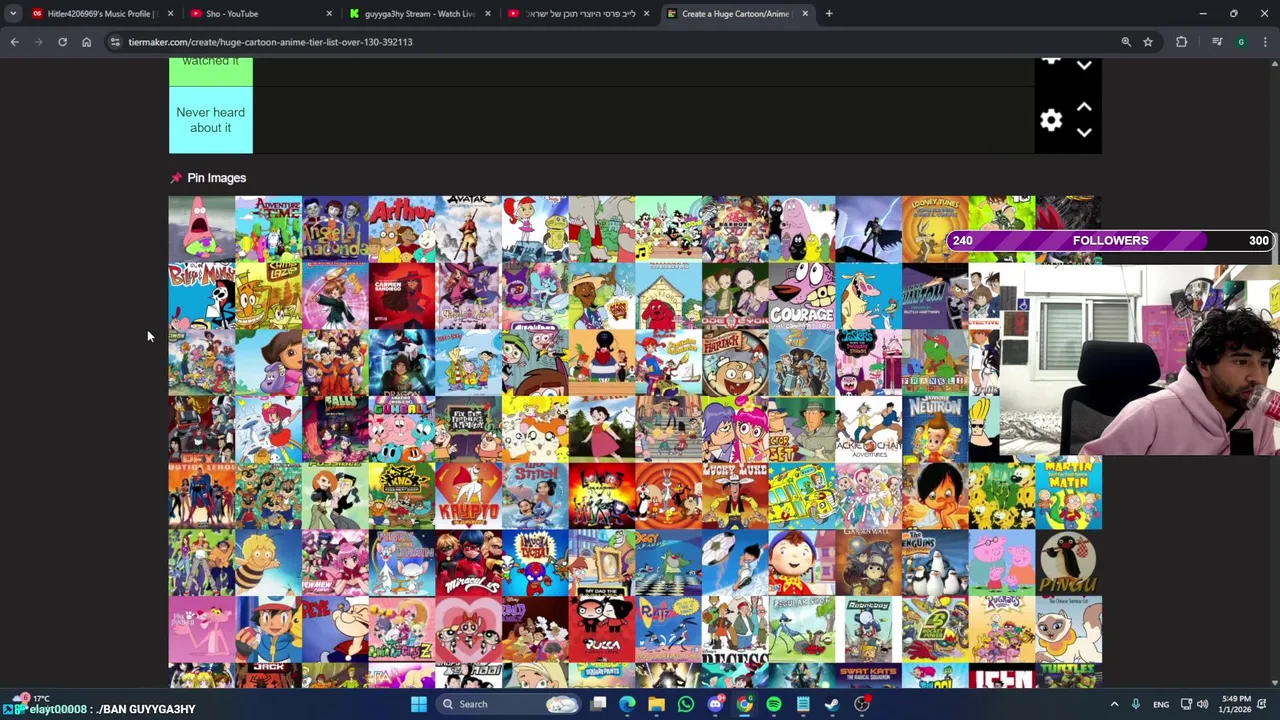Select the Pingu image
Screen dimensions: 1280x720
pyautogui.click(x=1068, y=562)
